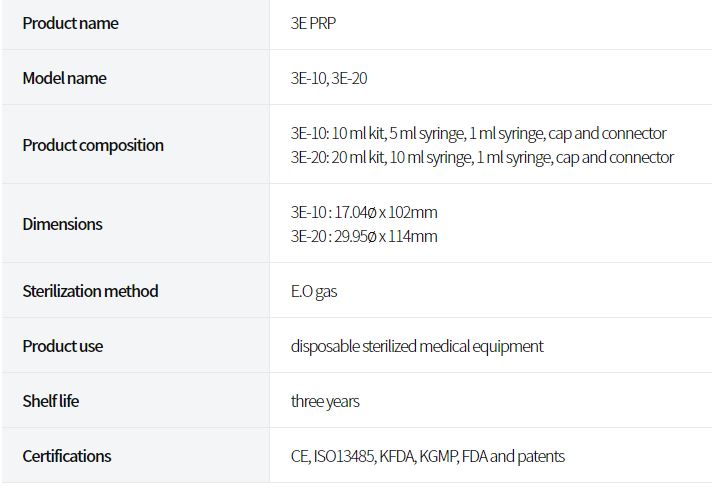This screenshot has width=712, height=487.
Task: Select the 3E-20 20 ml kit composition line
Action: 482,157
